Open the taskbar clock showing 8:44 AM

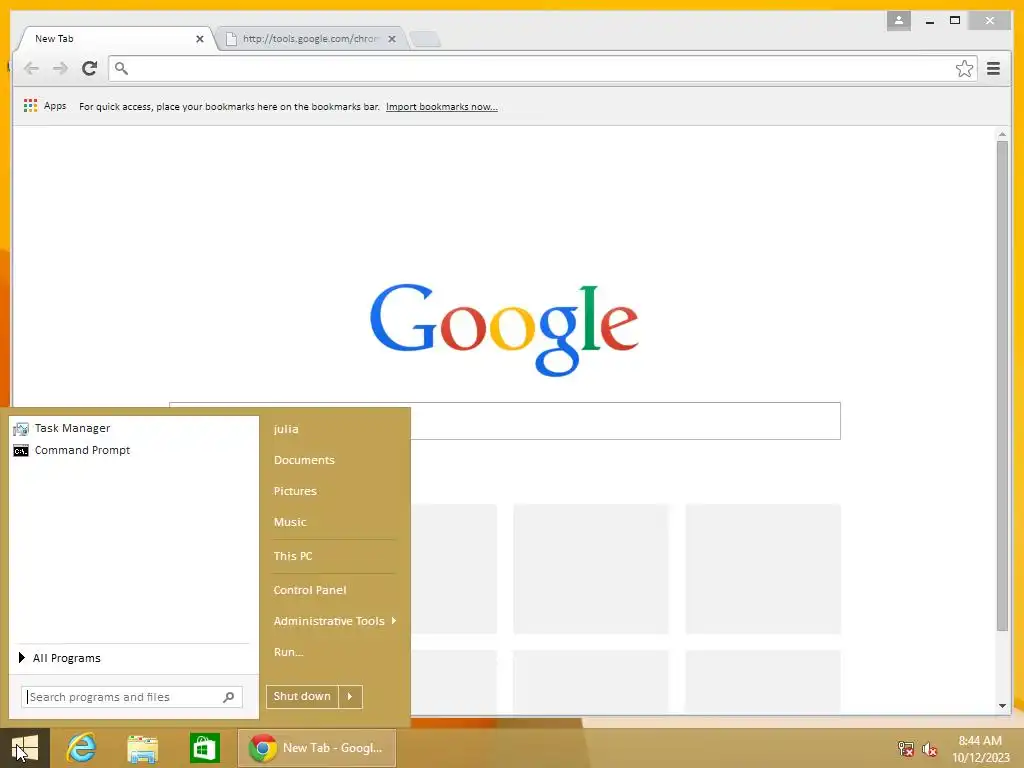[x=980, y=749]
